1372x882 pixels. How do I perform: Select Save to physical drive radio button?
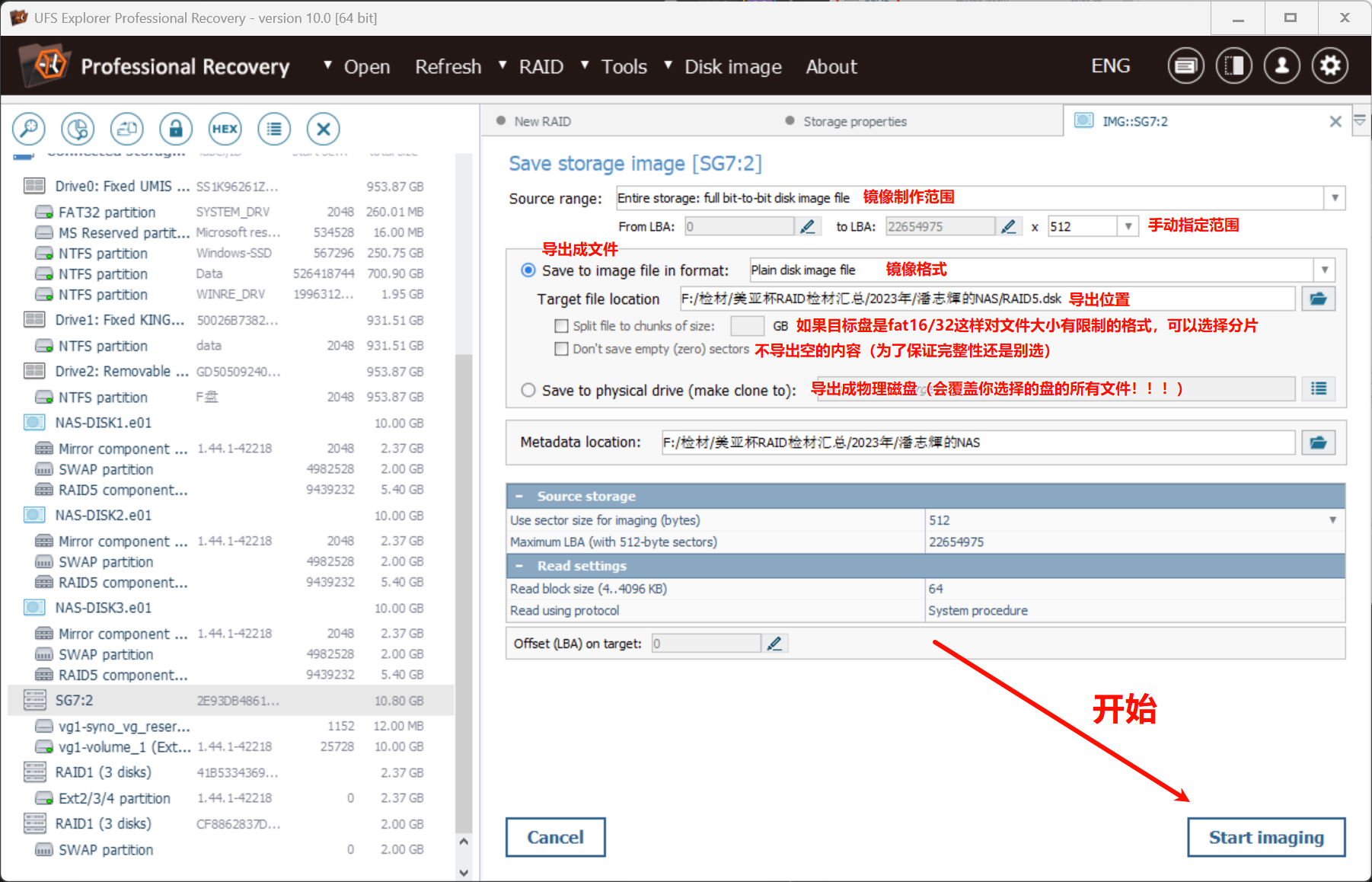click(x=528, y=390)
